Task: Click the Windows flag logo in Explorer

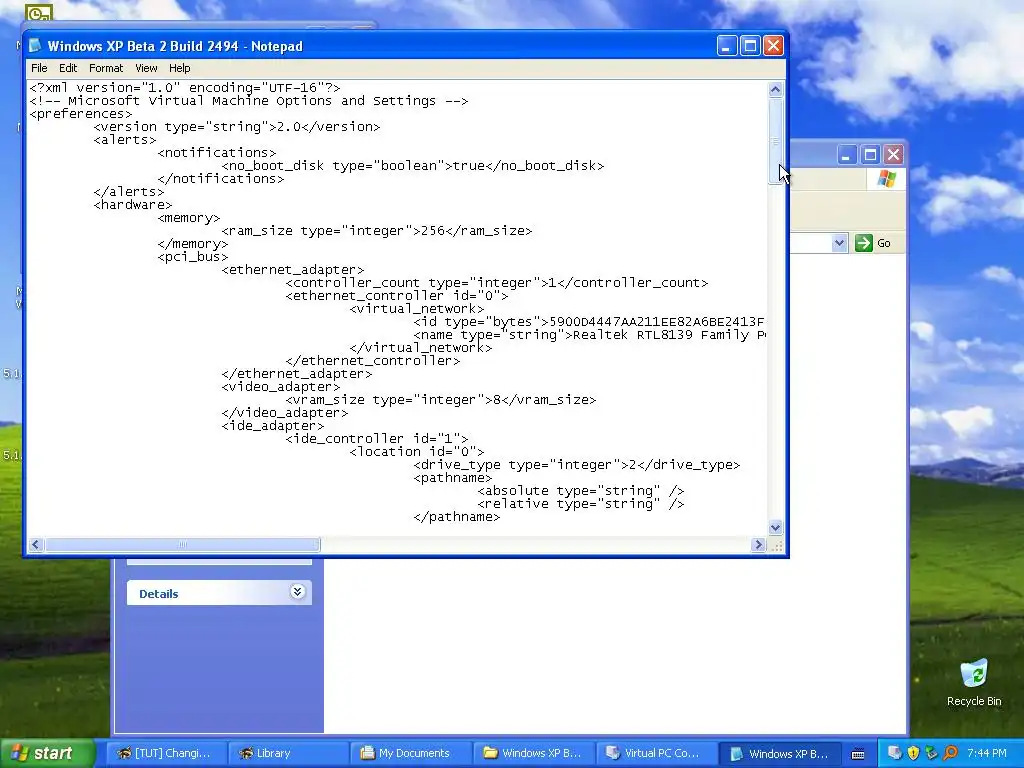Action: (x=887, y=178)
